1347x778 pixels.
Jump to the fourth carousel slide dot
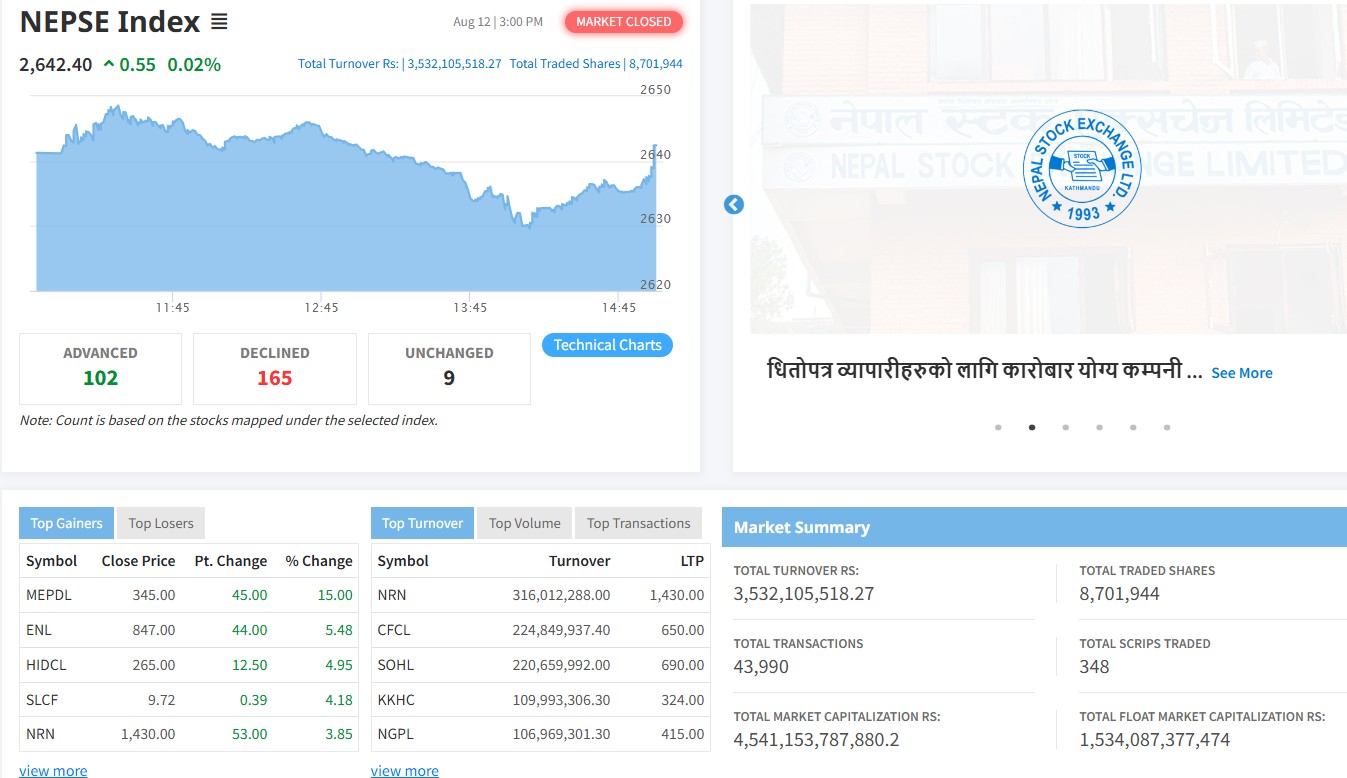[1099, 427]
